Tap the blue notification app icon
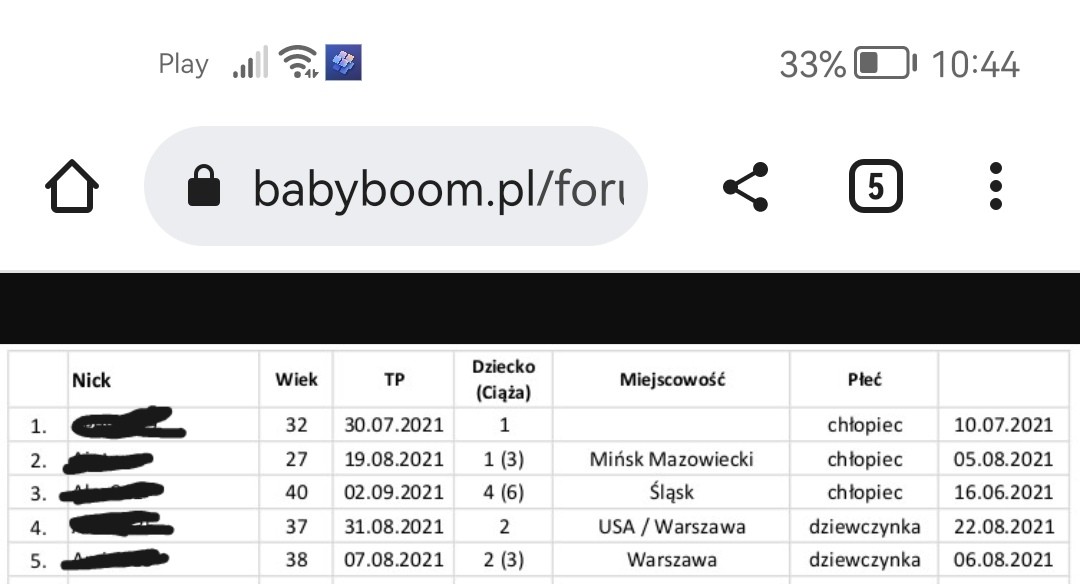1080x584 pixels. pos(344,63)
